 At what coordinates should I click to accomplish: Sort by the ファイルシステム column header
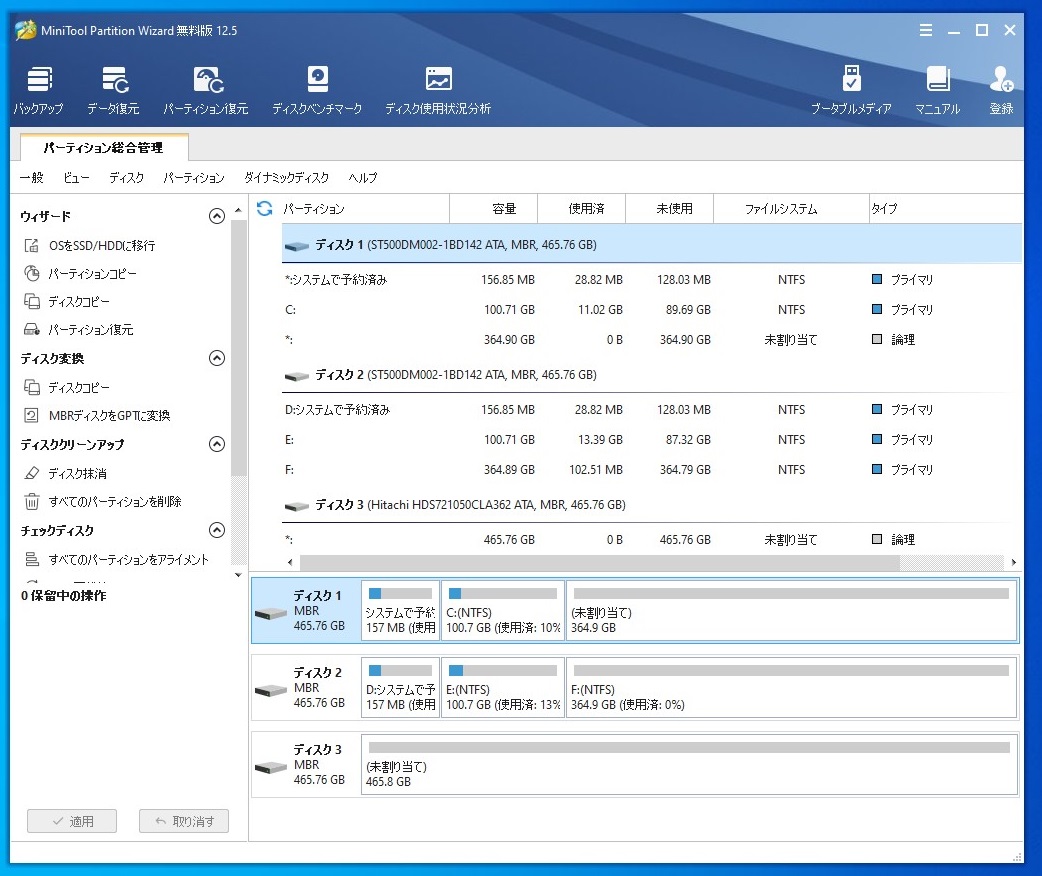coord(791,209)
